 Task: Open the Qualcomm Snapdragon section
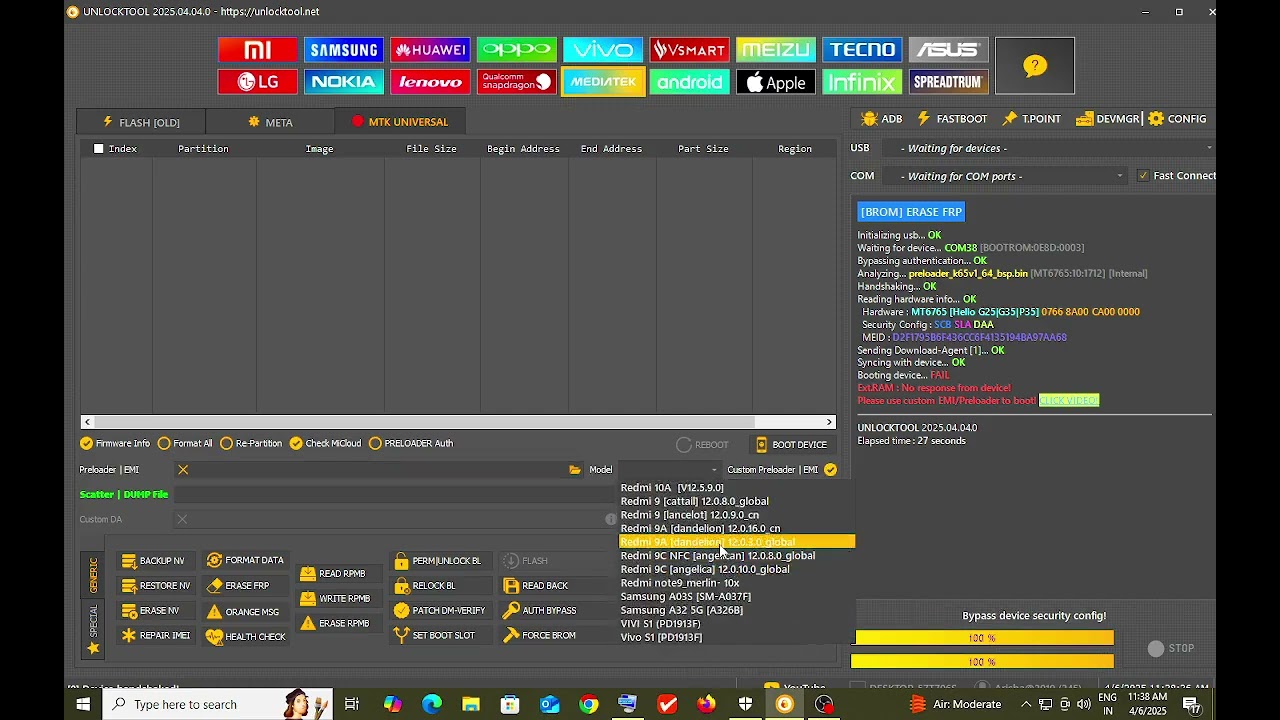coord(517,82)
